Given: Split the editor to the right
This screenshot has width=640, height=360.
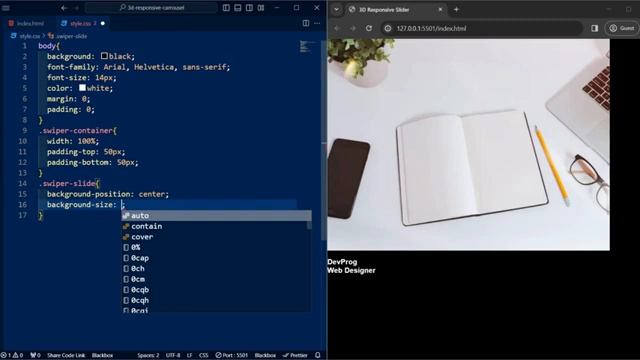Looking at the screenshot, I should point(306,23).
